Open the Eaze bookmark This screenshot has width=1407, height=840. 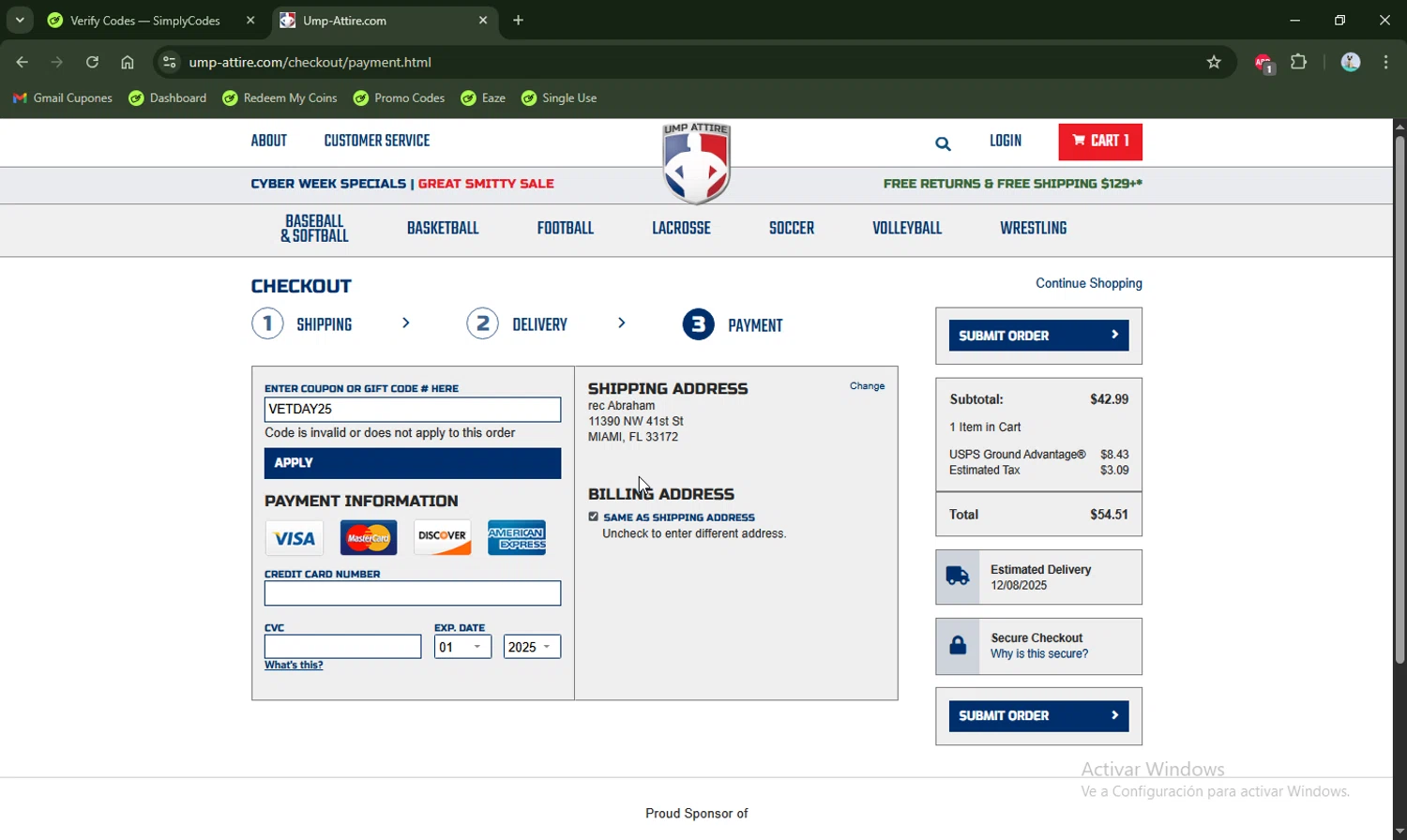point(483,98)
